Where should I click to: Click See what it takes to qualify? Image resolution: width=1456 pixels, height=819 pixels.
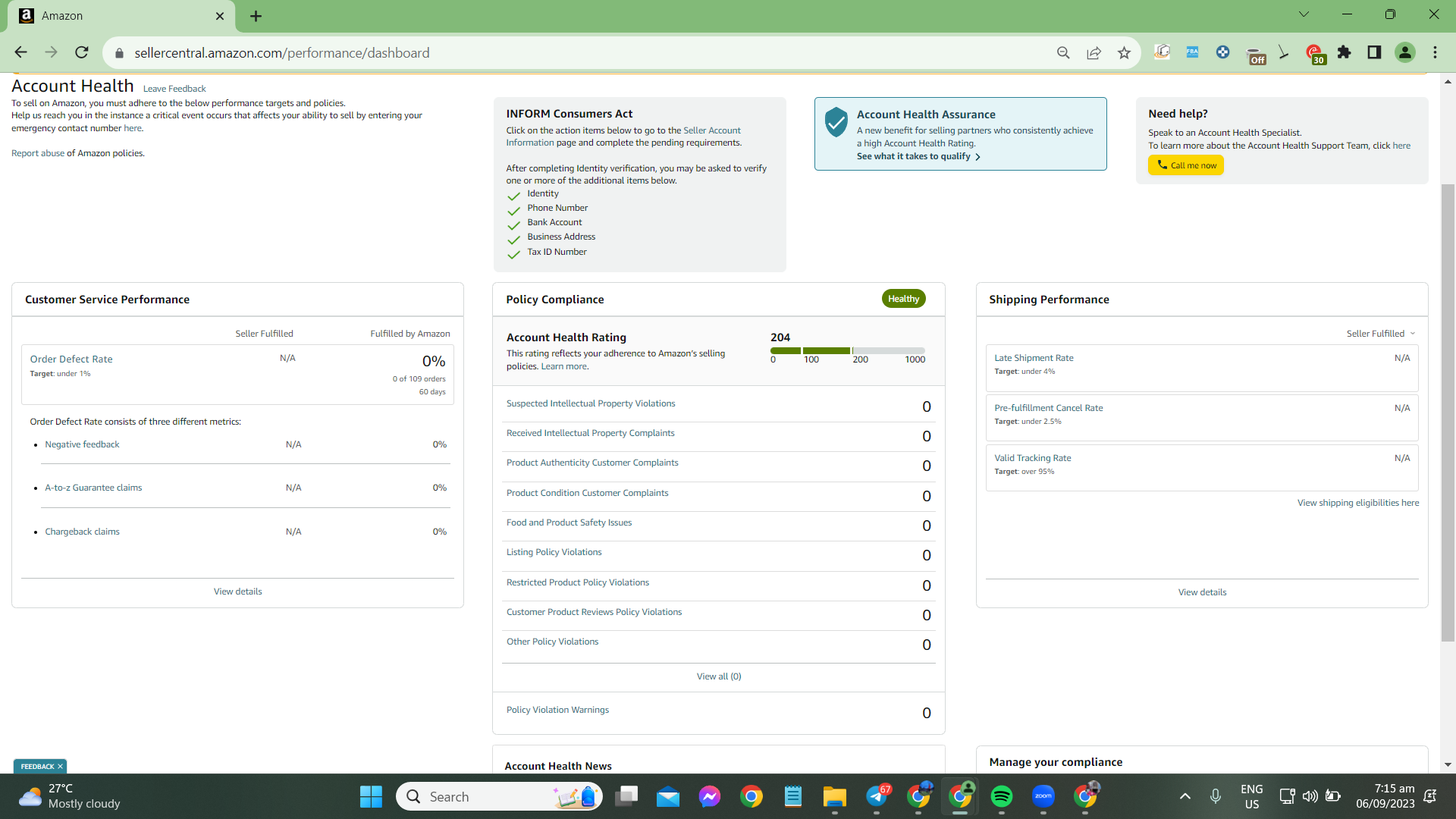click(x=918, y=156)
